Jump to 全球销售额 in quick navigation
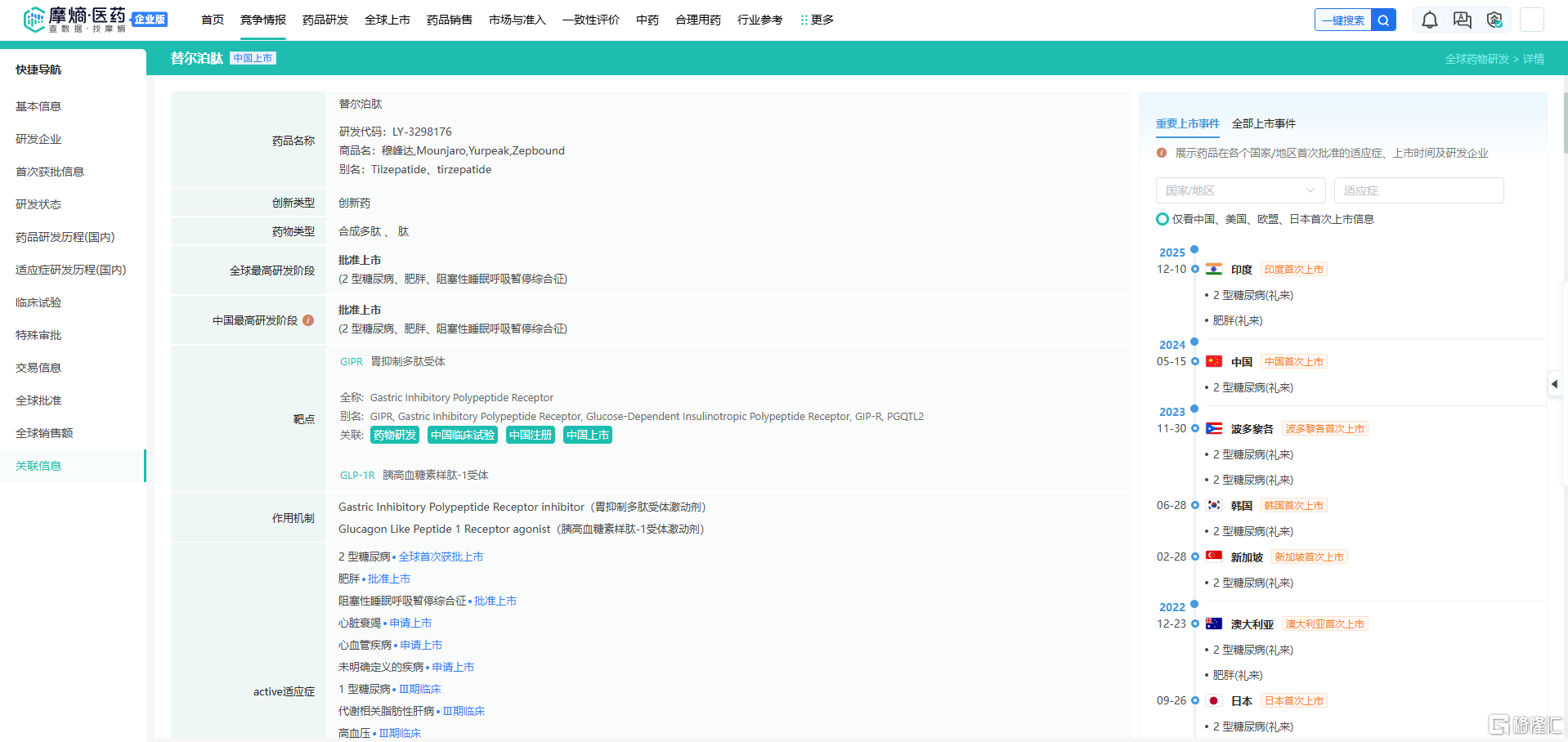This screenshot has width=1568, height=742. 44,433
